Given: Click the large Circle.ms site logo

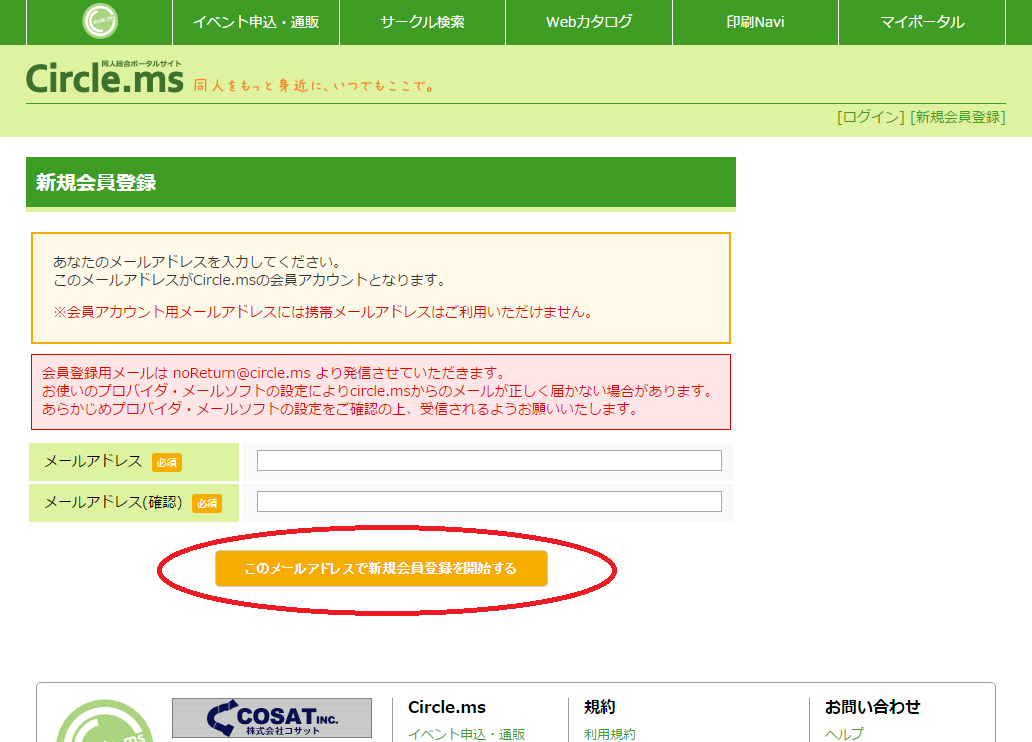Looking at the screenshot, I should (x=105, y=77).
